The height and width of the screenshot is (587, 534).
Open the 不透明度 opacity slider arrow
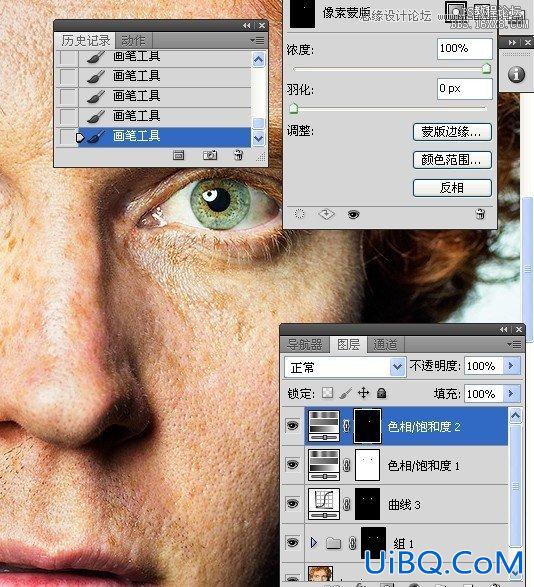[511, 365]
